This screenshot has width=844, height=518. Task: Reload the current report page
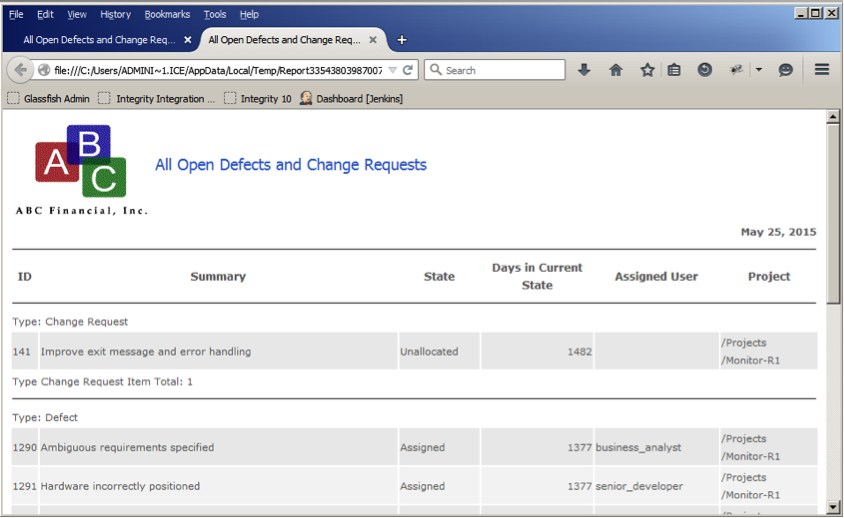408,70
